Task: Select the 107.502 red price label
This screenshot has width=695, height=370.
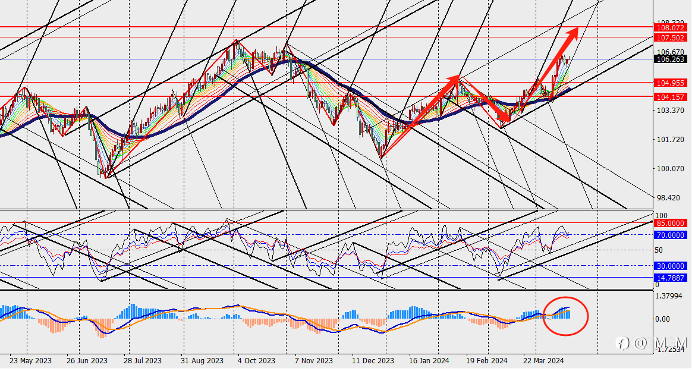Action: [x=670, y=38]
